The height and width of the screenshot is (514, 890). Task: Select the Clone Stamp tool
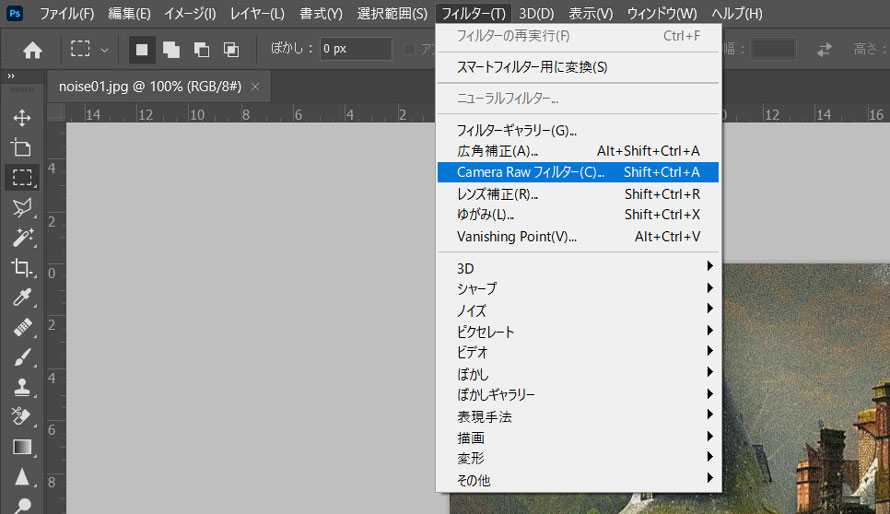(x=22, y=387)
